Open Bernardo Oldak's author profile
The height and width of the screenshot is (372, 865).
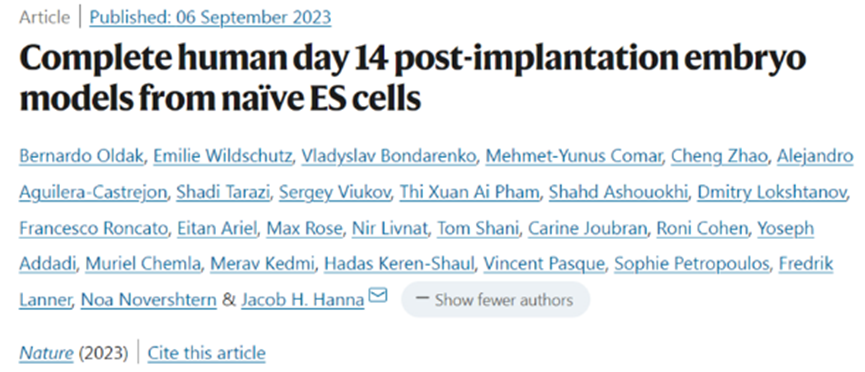pyautogui.click(x=82, y=156)
